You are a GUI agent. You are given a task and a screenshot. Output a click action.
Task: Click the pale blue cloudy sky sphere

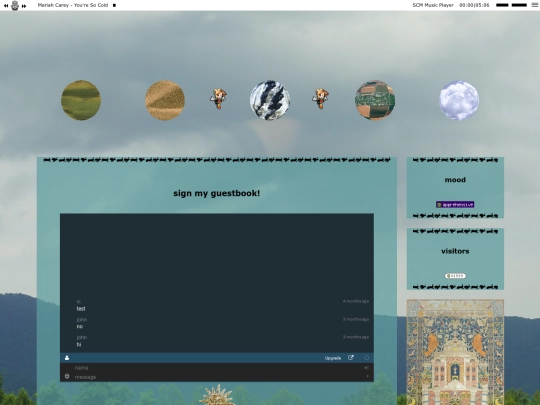click(459, 100)
